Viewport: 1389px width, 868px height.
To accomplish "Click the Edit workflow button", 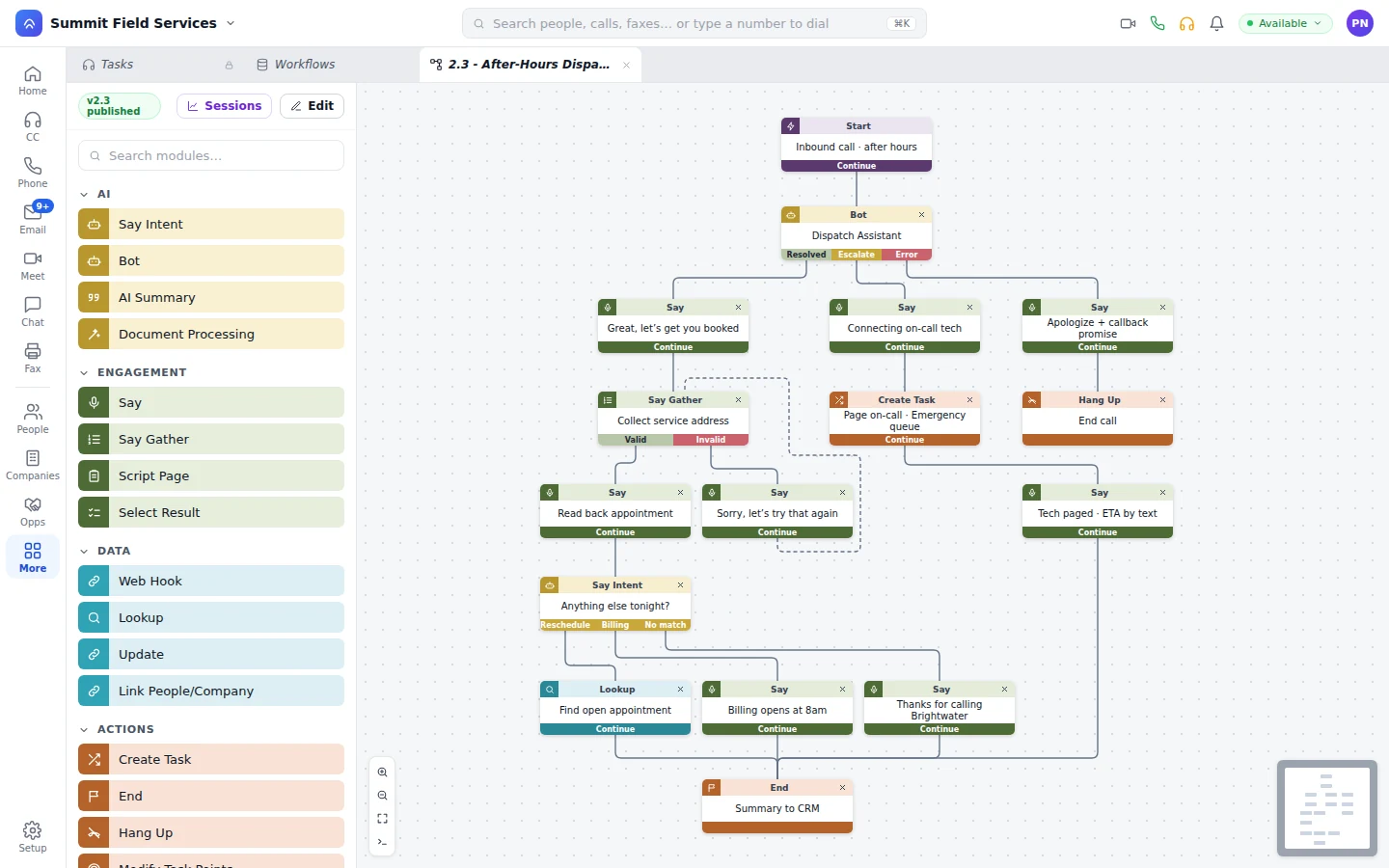I will (312, 106).
